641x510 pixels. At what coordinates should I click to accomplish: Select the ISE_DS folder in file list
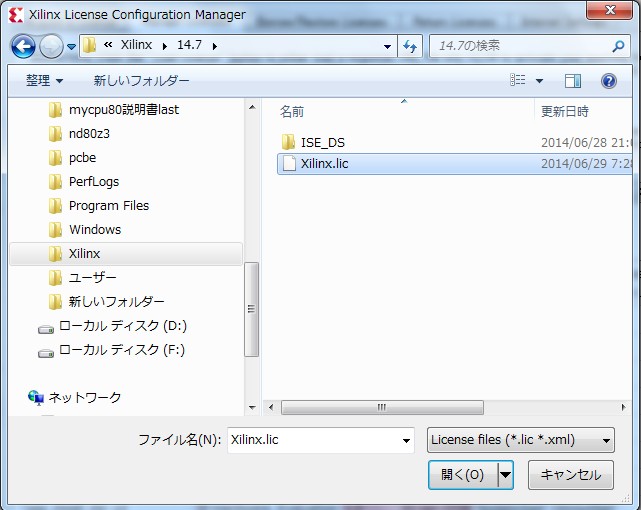point(323,142)
